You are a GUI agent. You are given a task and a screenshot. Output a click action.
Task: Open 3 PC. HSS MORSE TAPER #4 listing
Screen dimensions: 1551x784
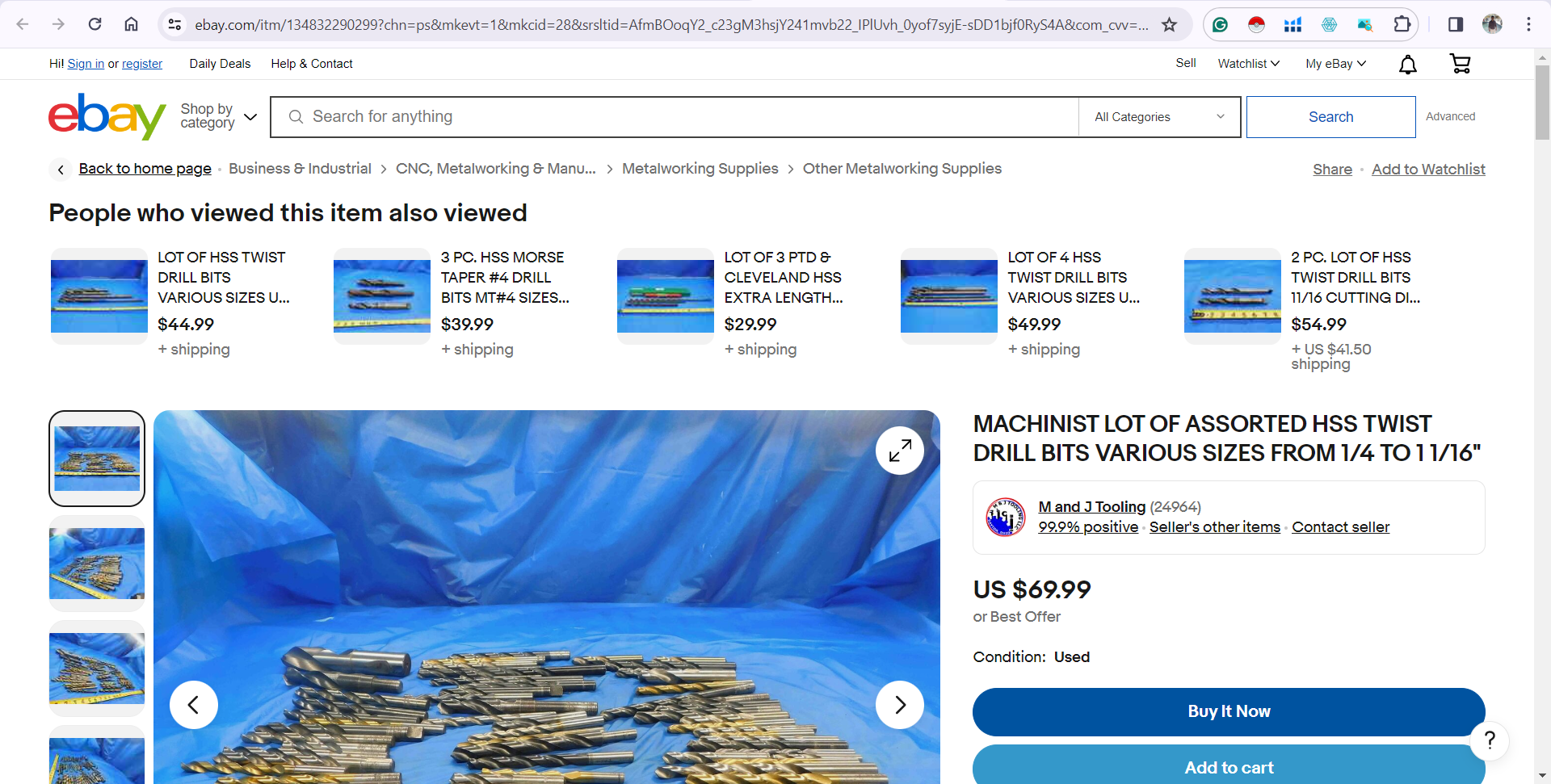pyautogui.click(x=505, y=277)
